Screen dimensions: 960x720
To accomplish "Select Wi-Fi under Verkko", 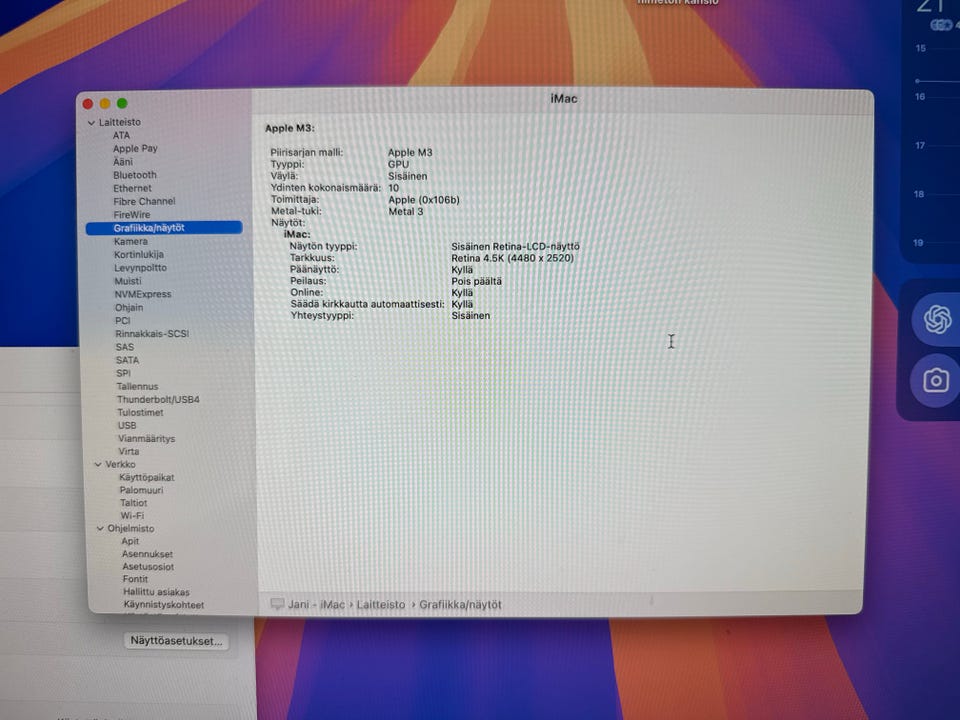I will tap(132, 516).
